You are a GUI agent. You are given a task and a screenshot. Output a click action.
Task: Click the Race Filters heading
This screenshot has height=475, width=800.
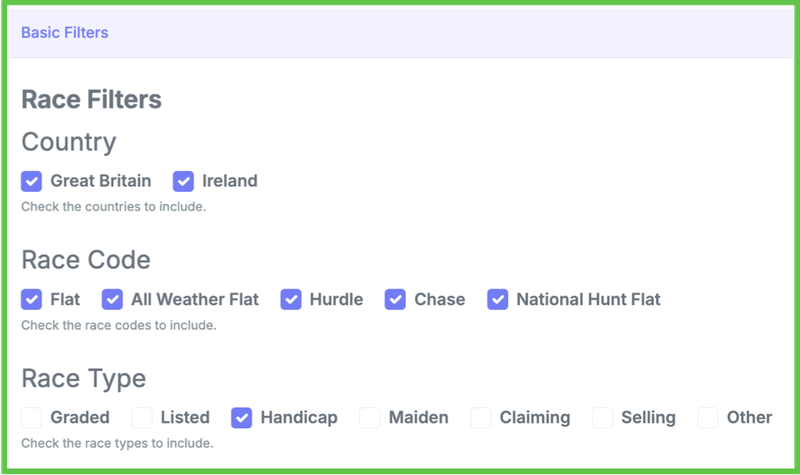click(x=91, y=99)
